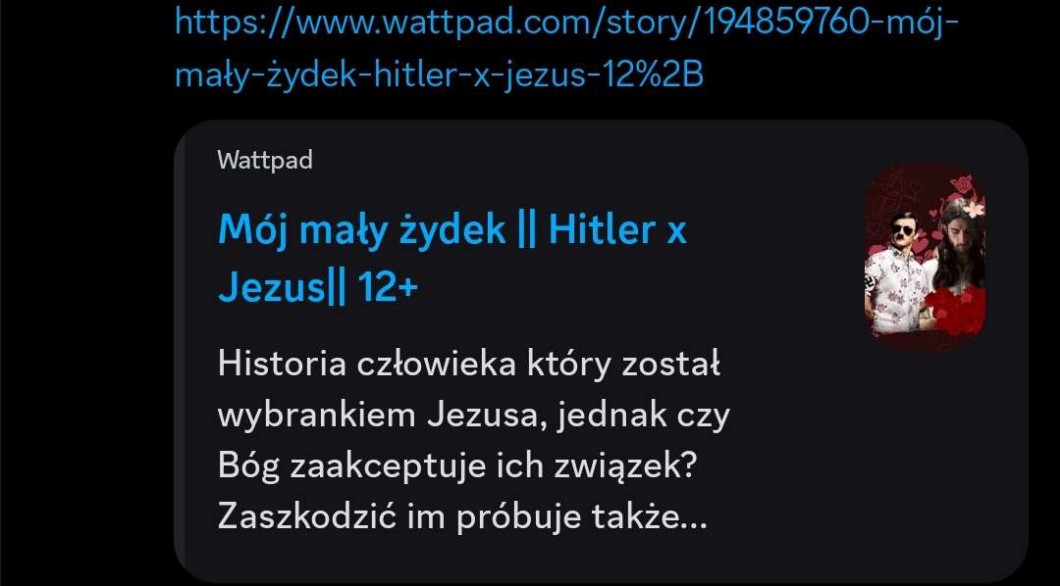Click the second URL line ending '12%2B'
The image size is (1060, 586).
click(439, 74)
